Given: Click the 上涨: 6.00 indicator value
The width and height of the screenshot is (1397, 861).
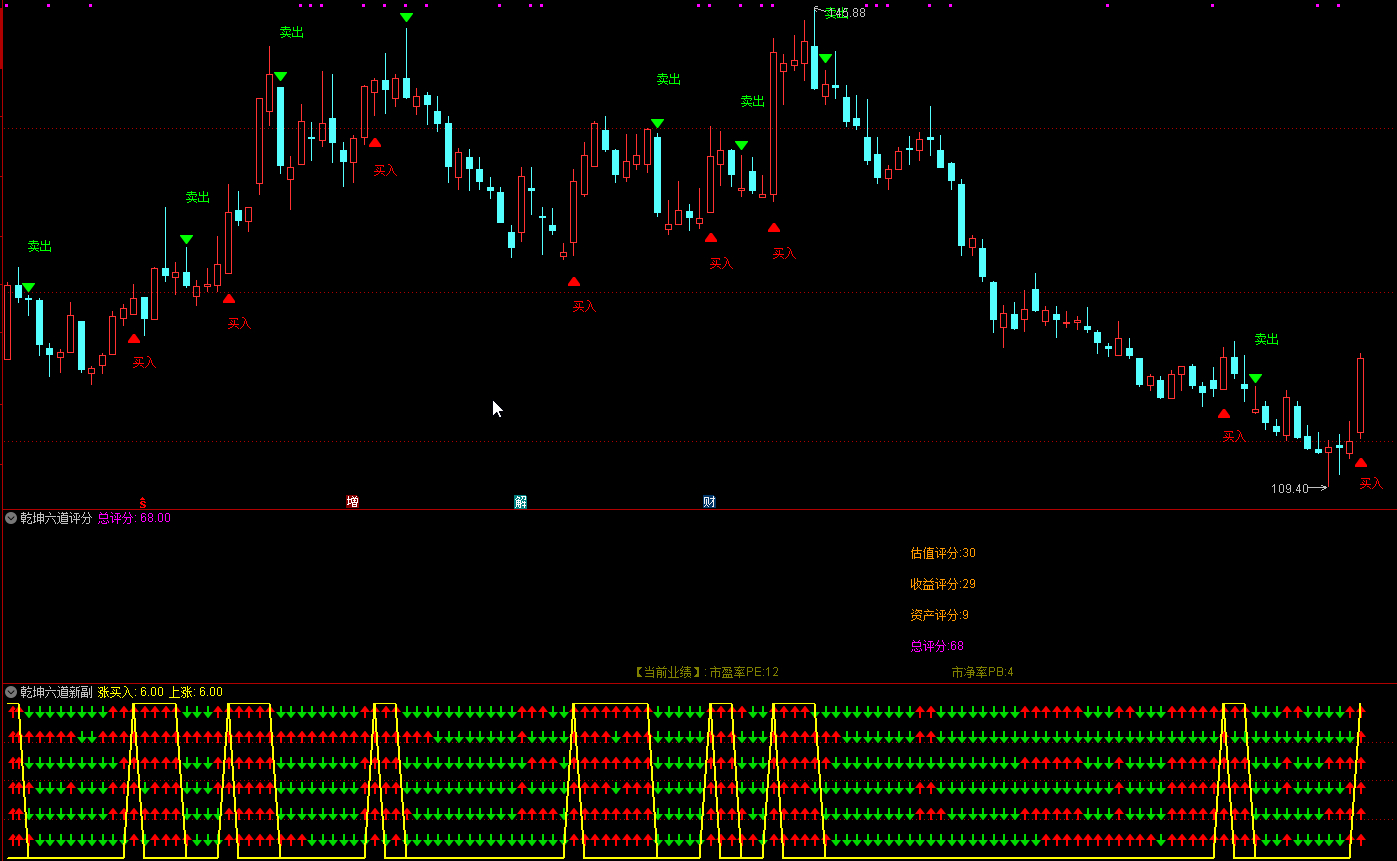Looking at the screenshot, I should 195,692.
